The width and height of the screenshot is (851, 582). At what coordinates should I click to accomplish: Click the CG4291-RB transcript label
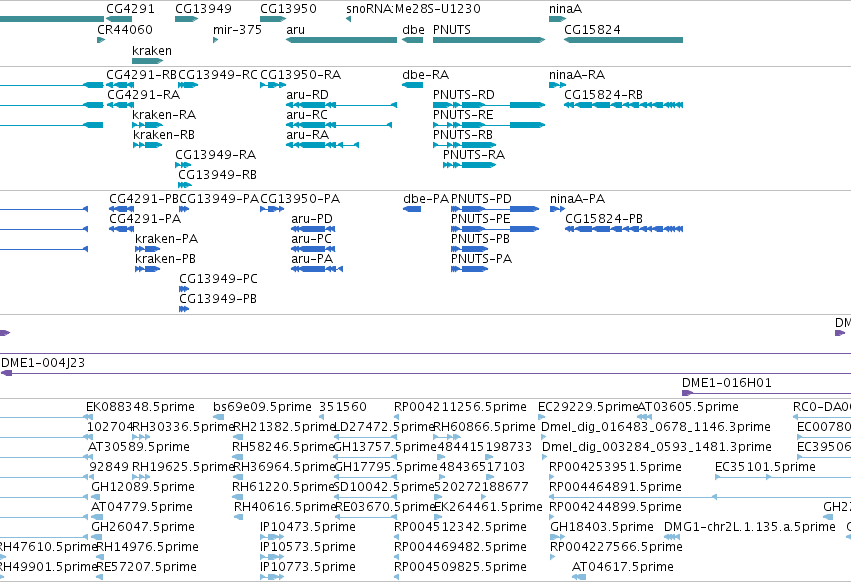[142, 74]
